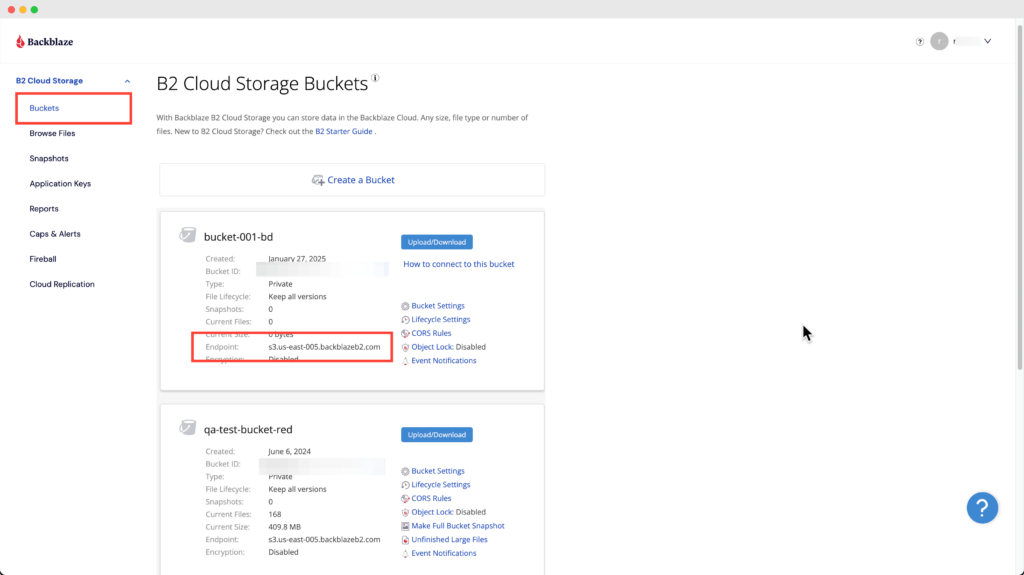Collapse the B2 Cloud Storage sidebar section
The height and width of the screenshot is (575, 1024).
pos(127,81)
